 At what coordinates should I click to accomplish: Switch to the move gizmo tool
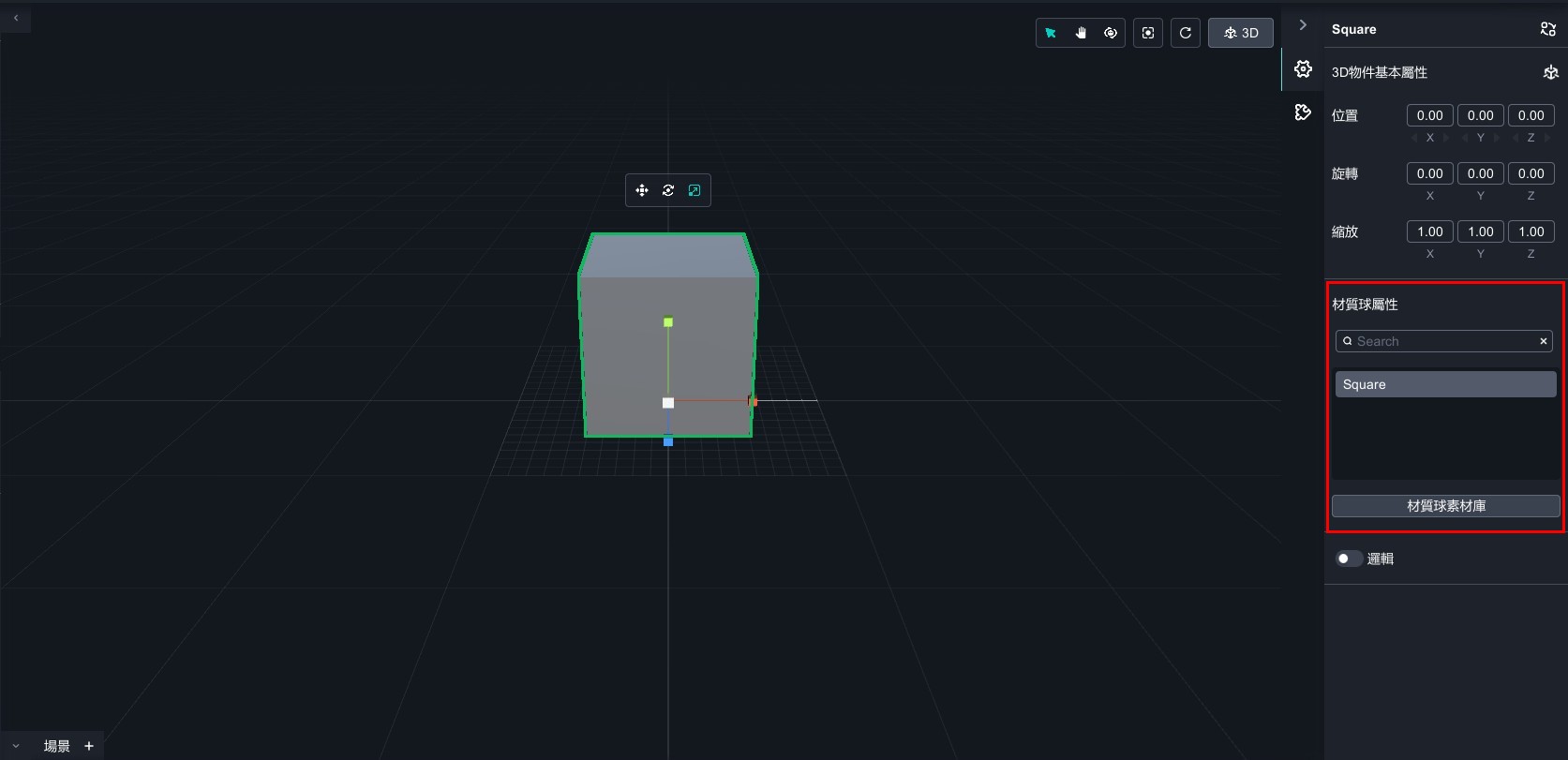point(642,190)
